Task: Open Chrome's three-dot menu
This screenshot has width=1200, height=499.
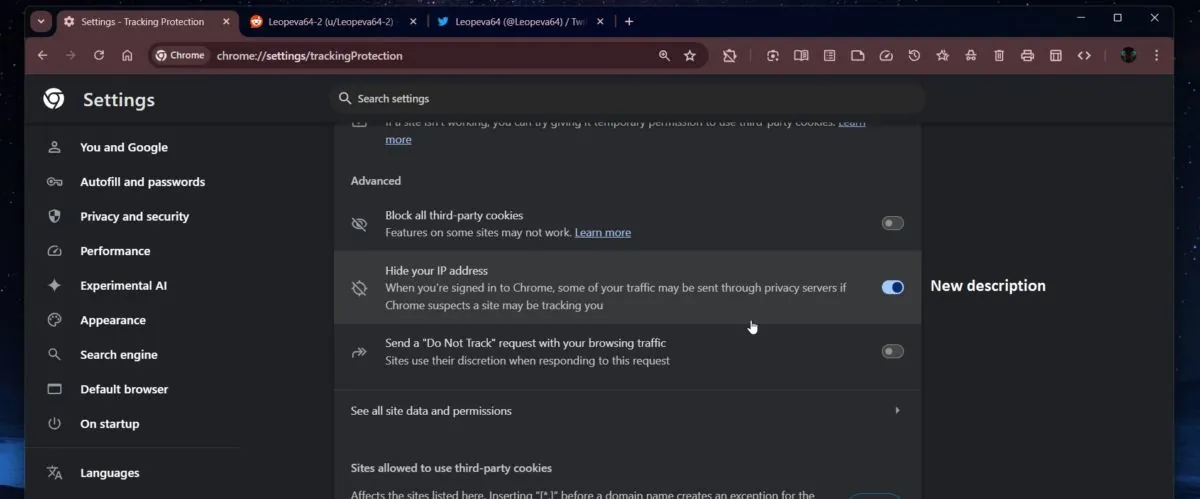Action: 1157,56
